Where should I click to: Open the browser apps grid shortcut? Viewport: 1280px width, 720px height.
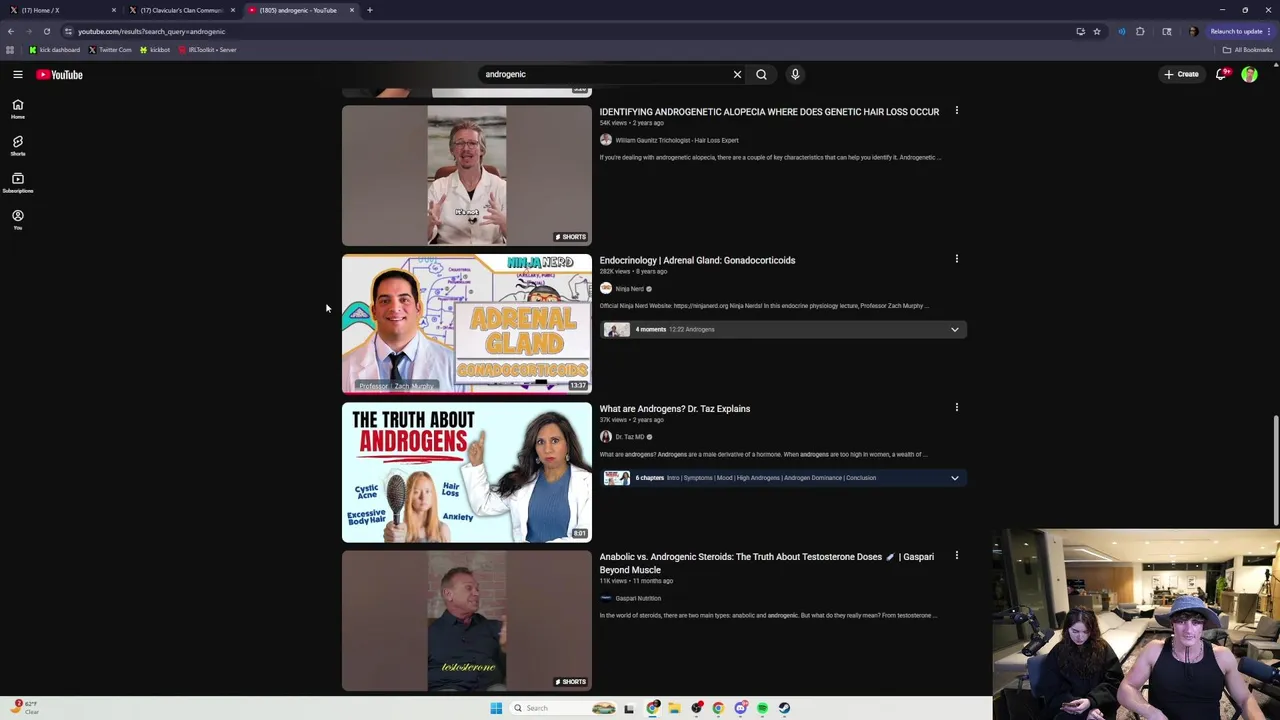[10, 50]
